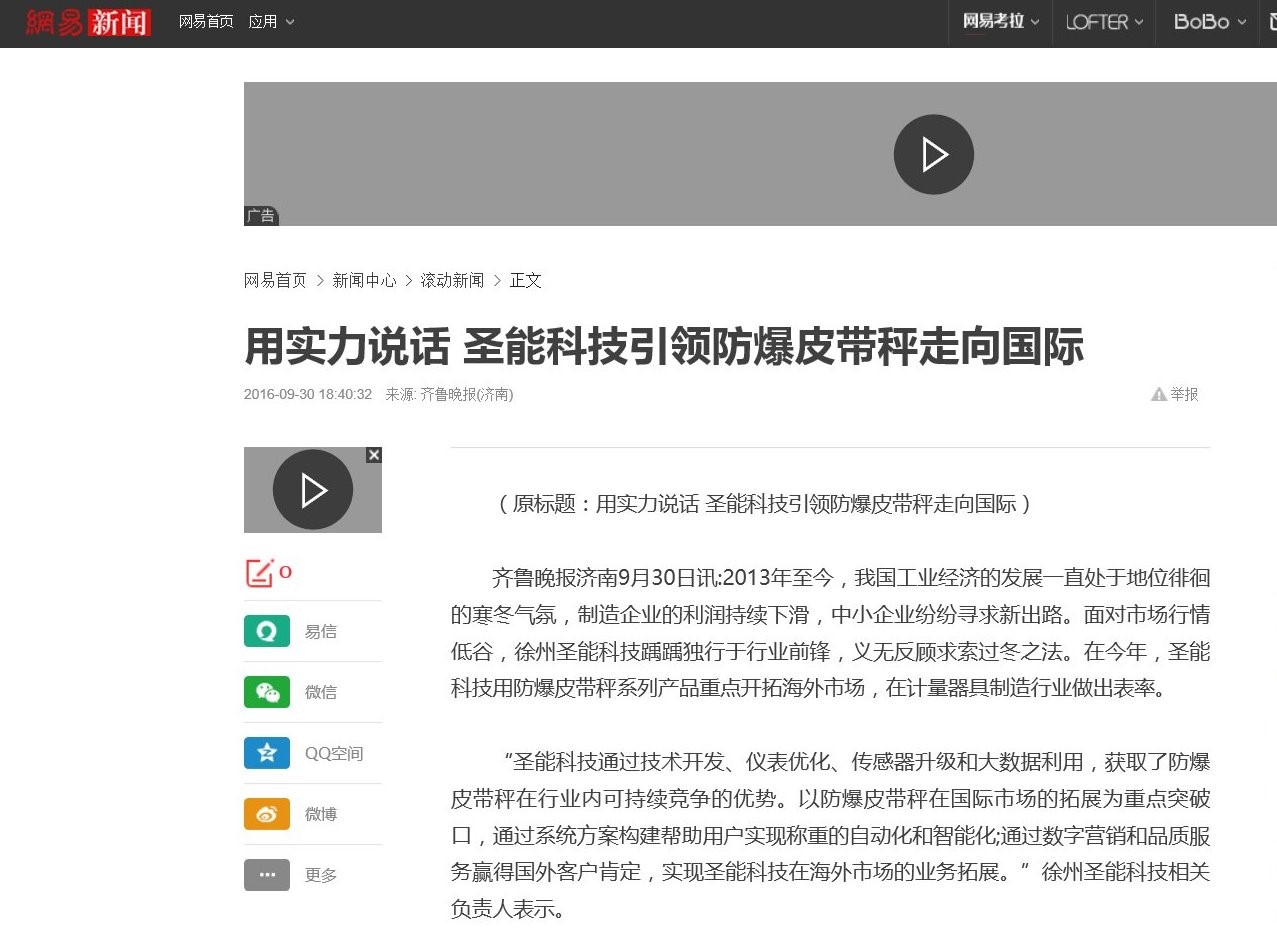
Task: Play the sidebar video advertisement
Action: point(313,490)
